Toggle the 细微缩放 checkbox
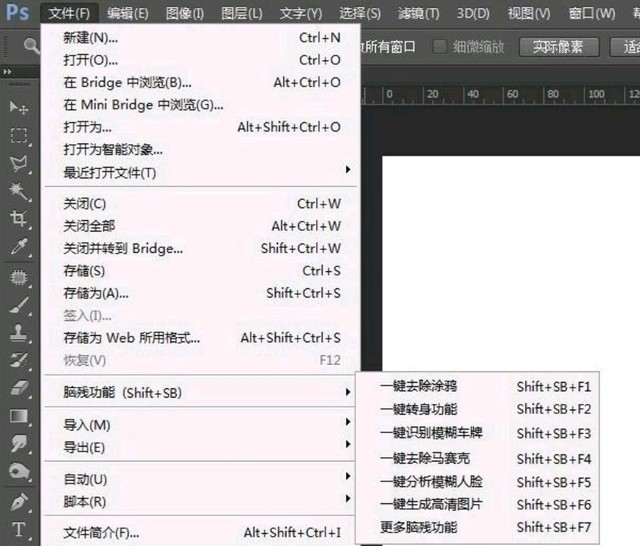 [x=439, y=47]
